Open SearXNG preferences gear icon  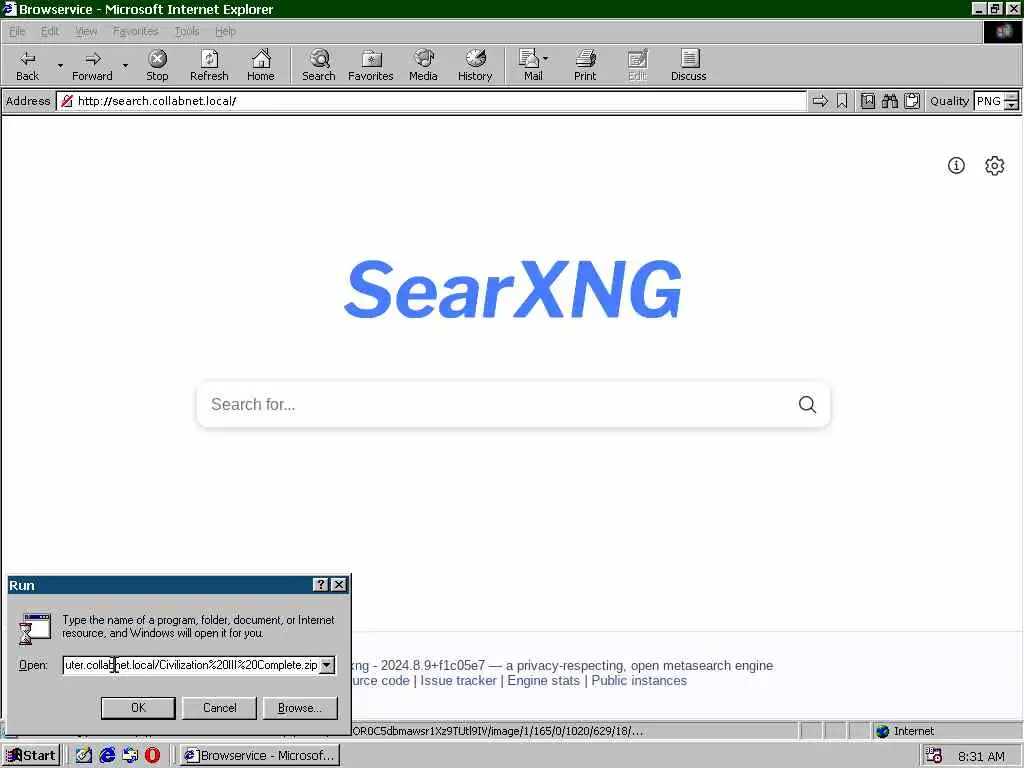(x=995, y=165)
